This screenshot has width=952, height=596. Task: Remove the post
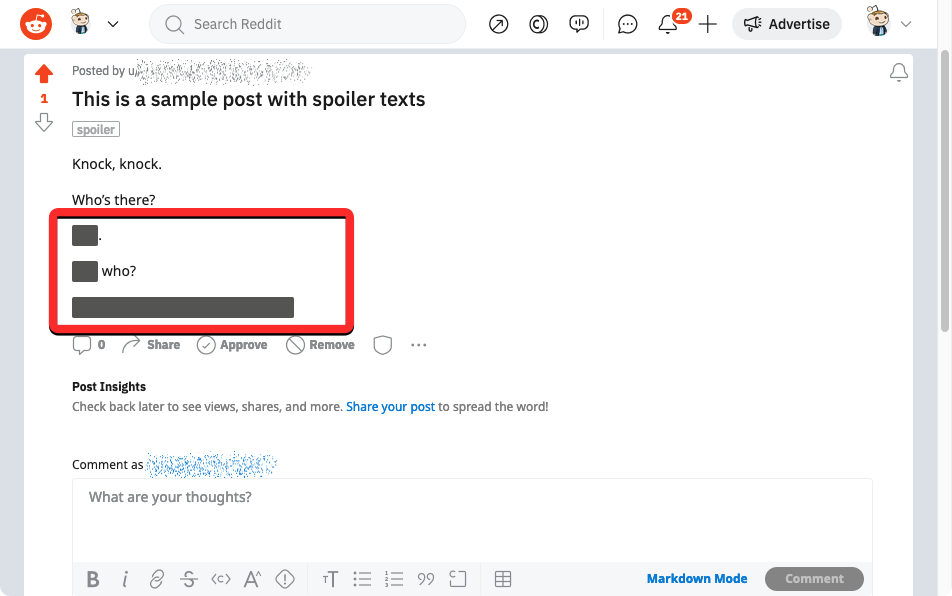tap(321, 345)
